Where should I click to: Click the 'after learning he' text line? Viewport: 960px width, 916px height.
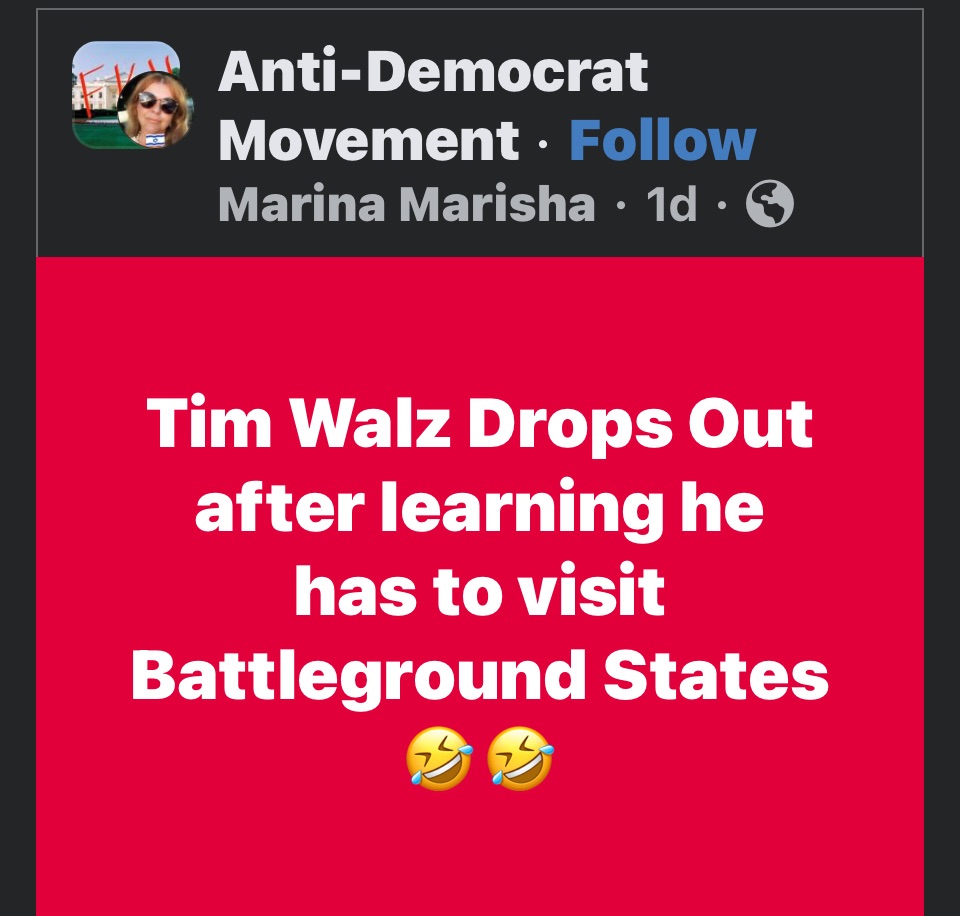480,508
